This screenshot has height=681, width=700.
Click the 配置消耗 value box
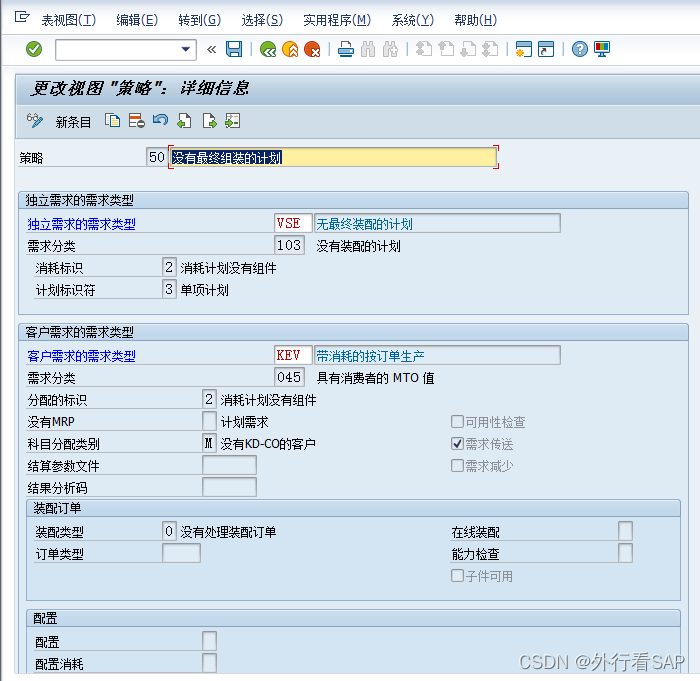209,663
